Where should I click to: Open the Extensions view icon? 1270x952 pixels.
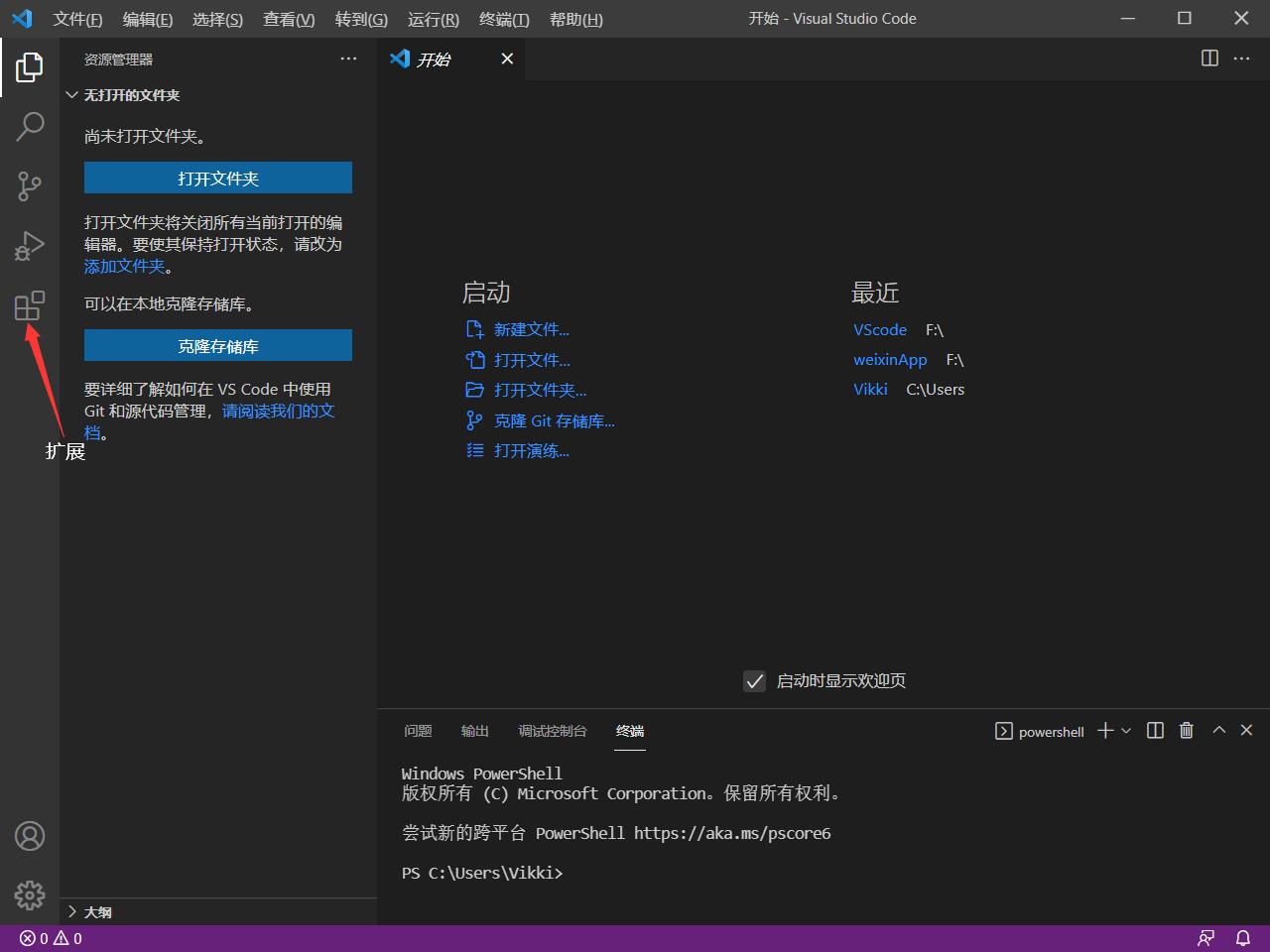tap(29, 305)
